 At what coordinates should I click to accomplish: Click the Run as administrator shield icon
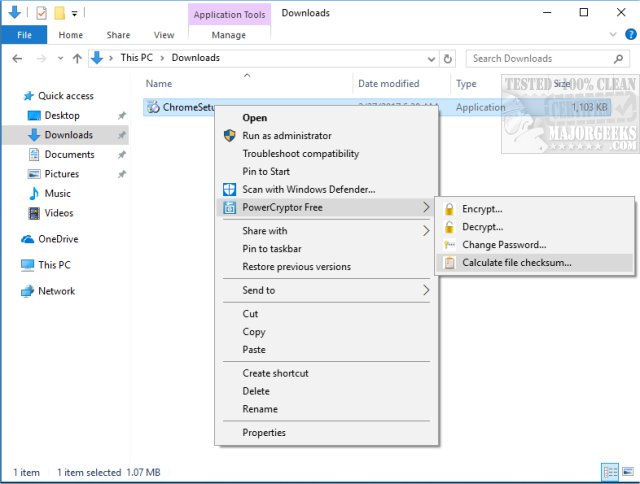pos(229,136)
